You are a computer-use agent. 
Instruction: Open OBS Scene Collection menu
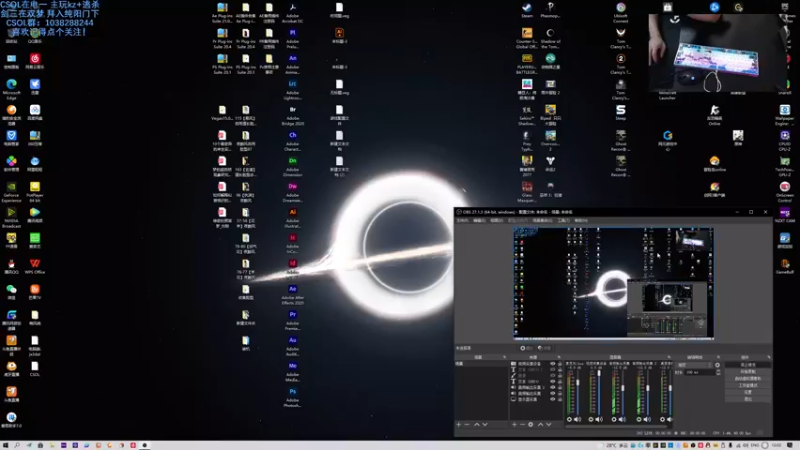542,220
